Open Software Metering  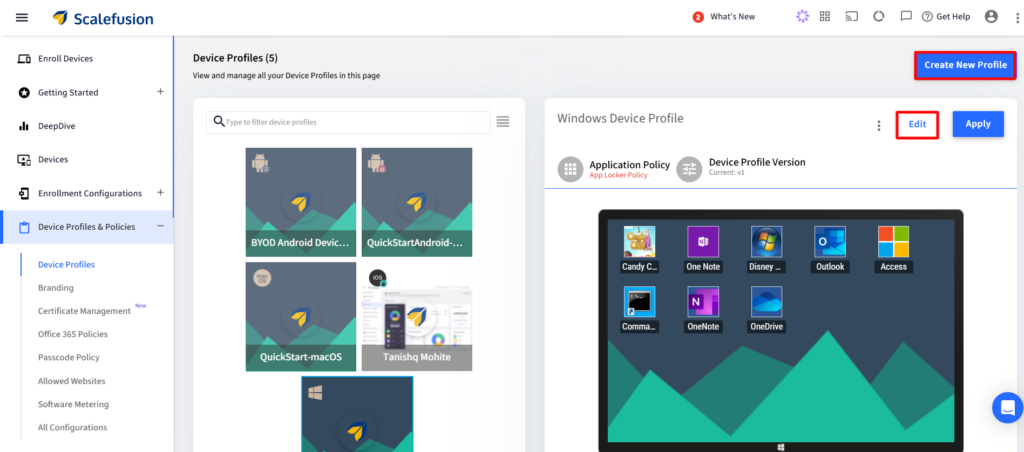[73, 404]
